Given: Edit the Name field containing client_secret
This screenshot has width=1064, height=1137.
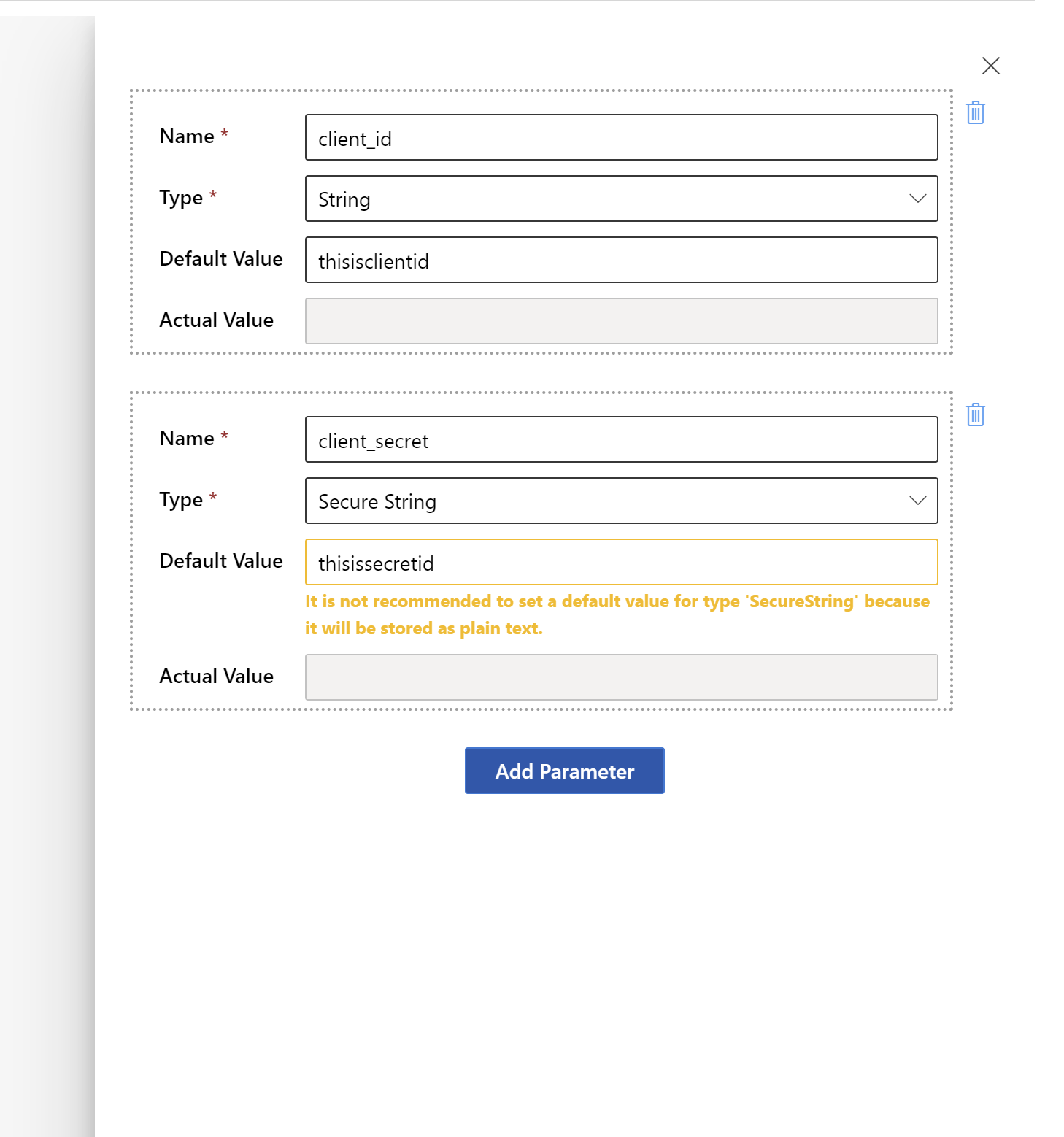Looking at the screenshot, I should pos(622,439).
